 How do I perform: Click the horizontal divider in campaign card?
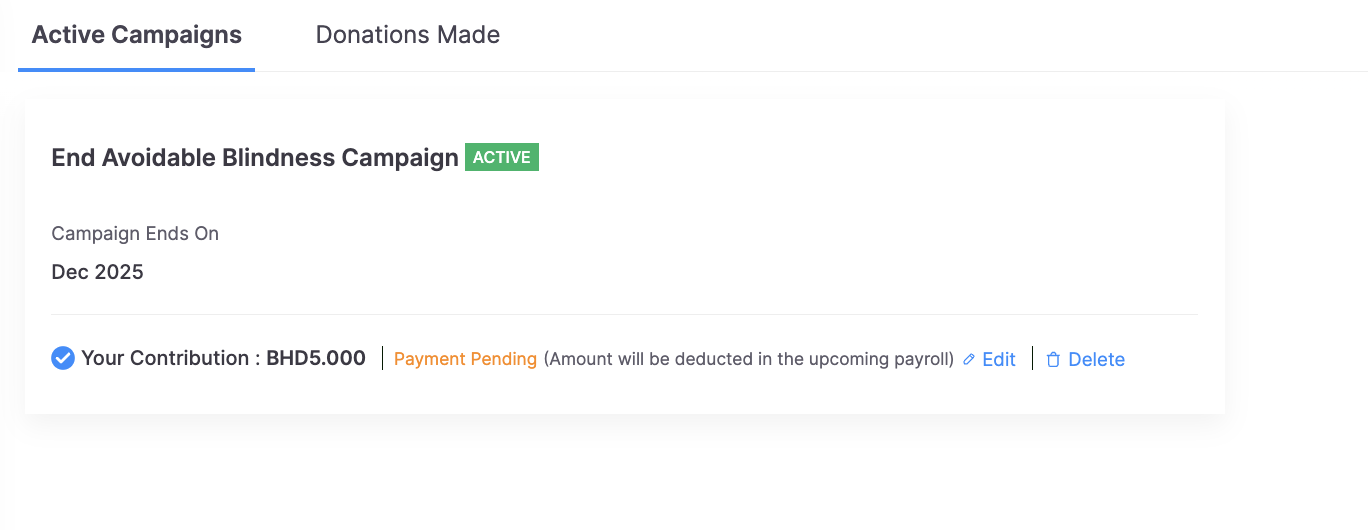[x=624, y=315]
